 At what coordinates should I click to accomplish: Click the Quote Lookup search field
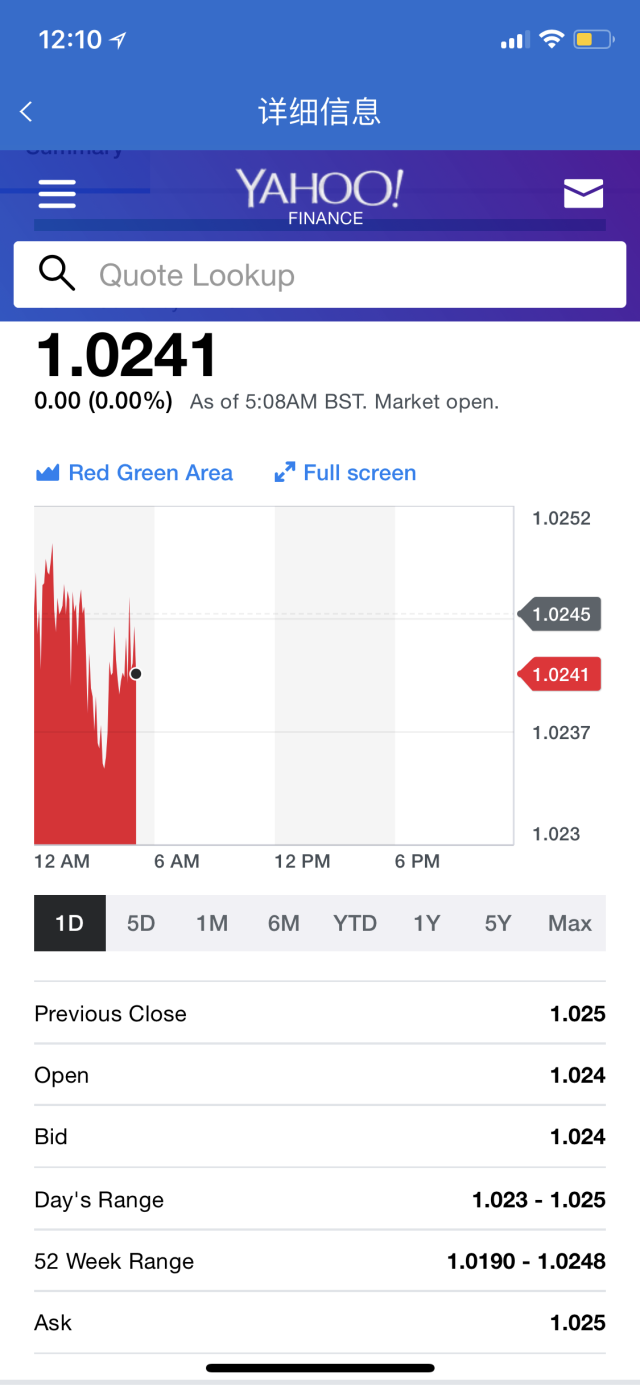[320, 274]
